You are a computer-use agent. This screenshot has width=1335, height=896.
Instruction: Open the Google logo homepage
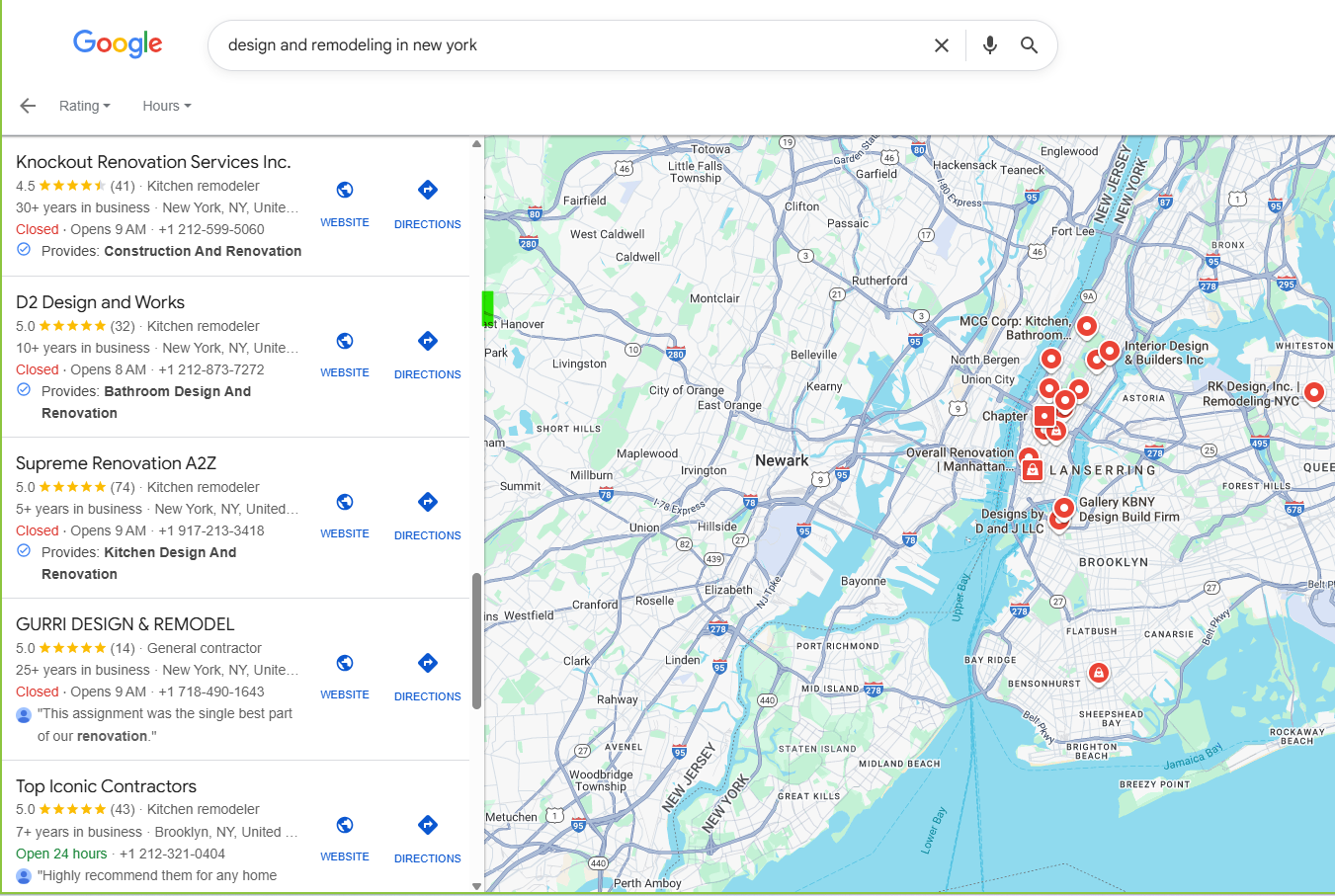[x=118, y=43]
